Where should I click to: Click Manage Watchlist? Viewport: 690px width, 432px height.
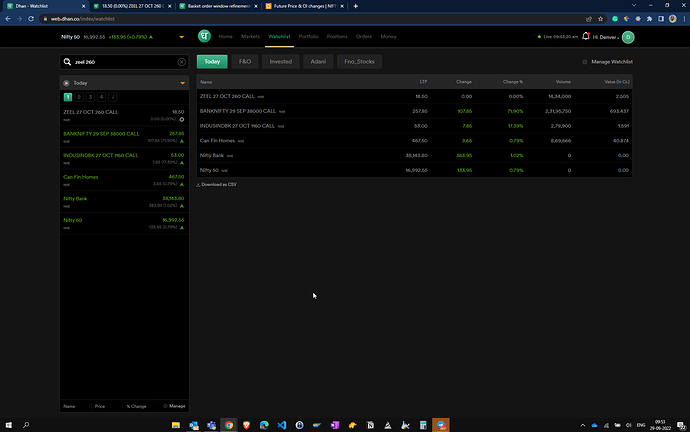coord(608,62)
